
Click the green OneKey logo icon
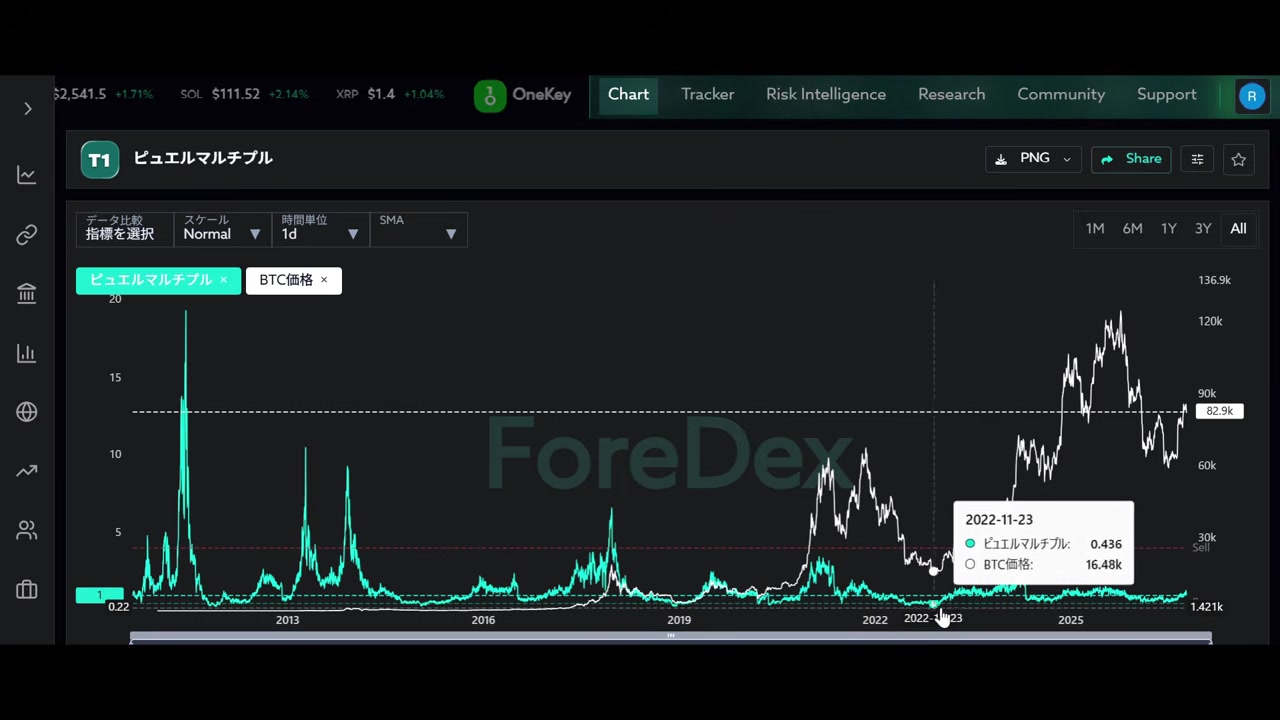click(490, 96)
